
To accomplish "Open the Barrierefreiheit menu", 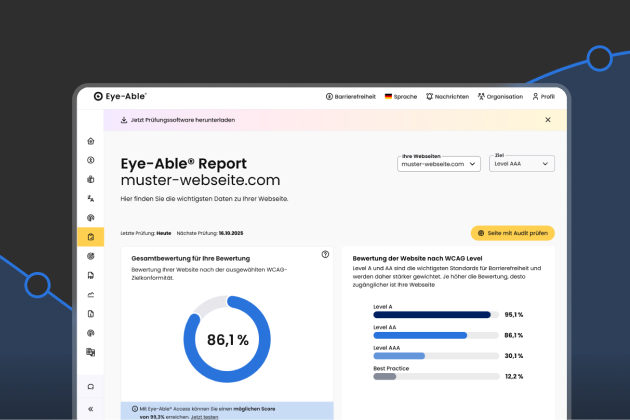I will (350, 96).
